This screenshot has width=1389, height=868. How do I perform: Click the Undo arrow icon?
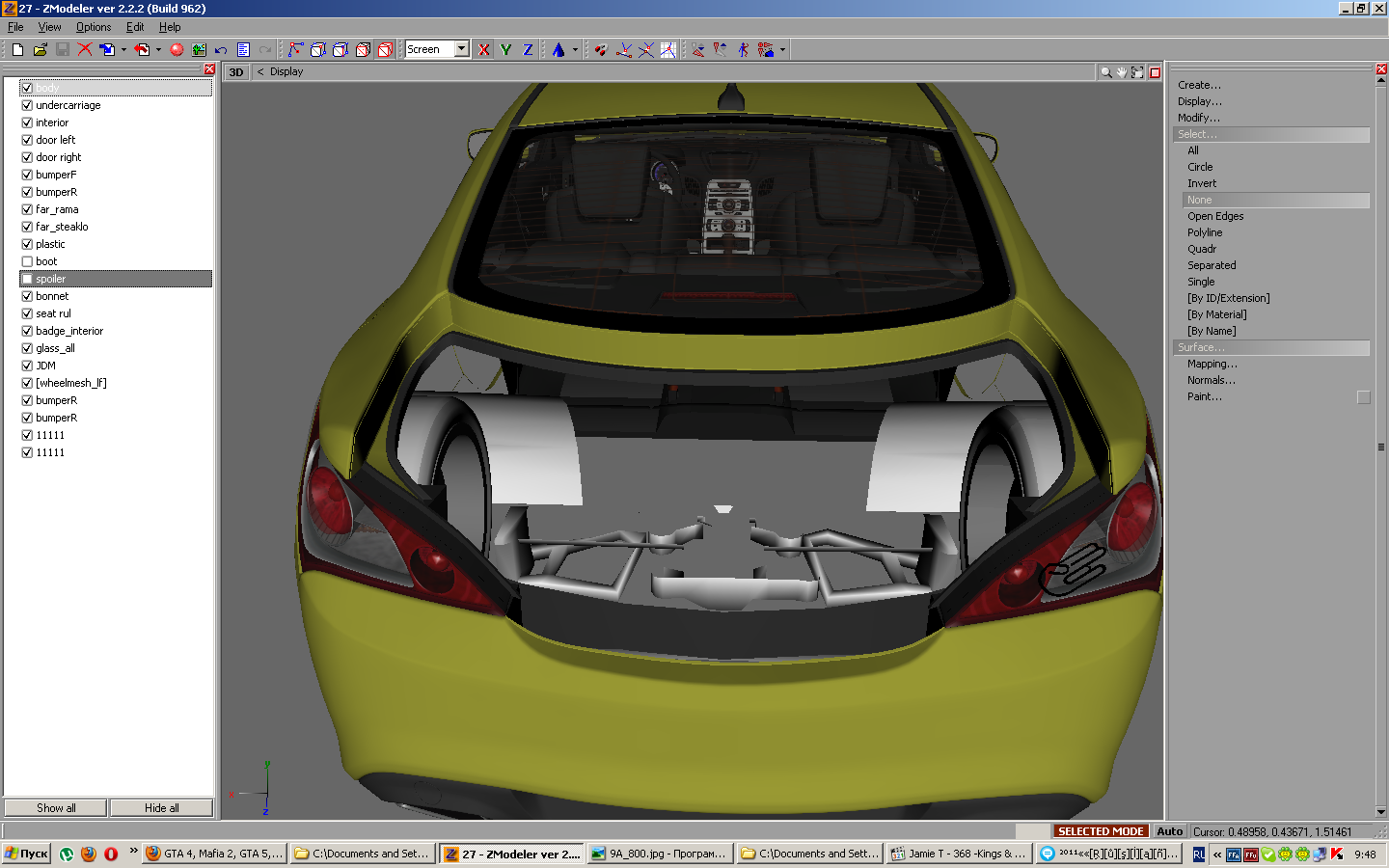pyautogui.click(x=221, y=49)
